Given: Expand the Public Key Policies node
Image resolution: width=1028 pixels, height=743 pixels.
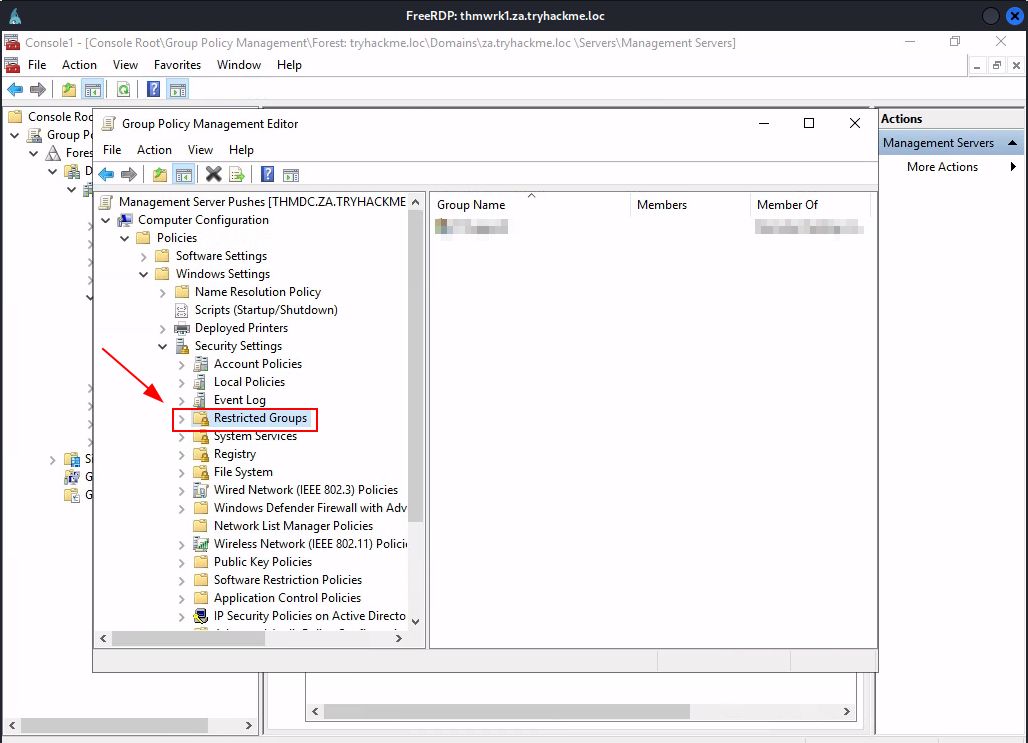Looking at the screenshot, I should click(x=182, y=563).
